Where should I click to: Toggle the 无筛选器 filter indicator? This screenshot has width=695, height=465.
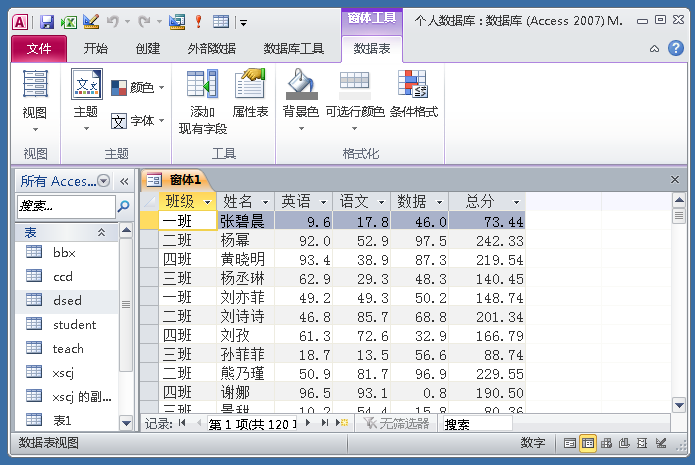[x=398, y=424]
